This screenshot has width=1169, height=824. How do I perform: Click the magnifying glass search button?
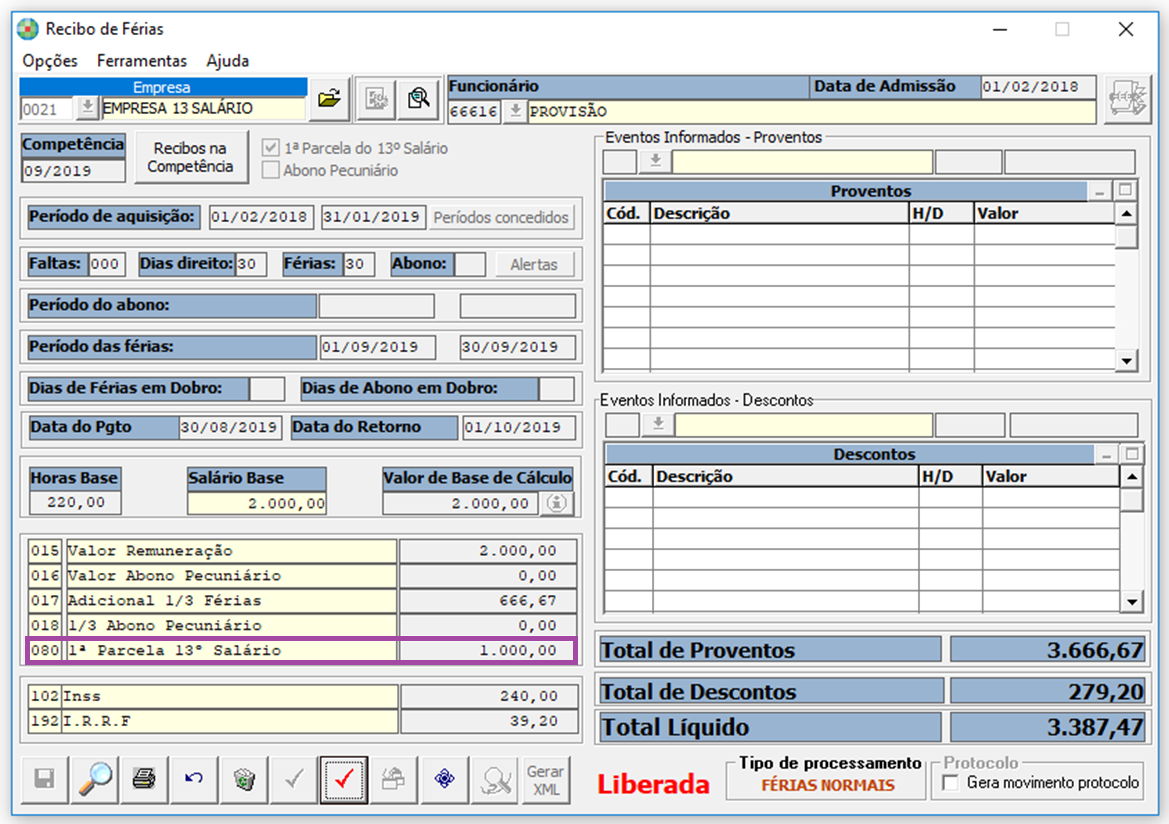click(95, 780)
